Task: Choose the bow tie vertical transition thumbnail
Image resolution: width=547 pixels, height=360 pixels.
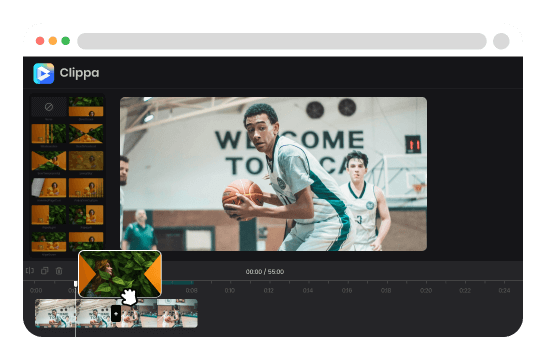Action: (x=86, y=133)
